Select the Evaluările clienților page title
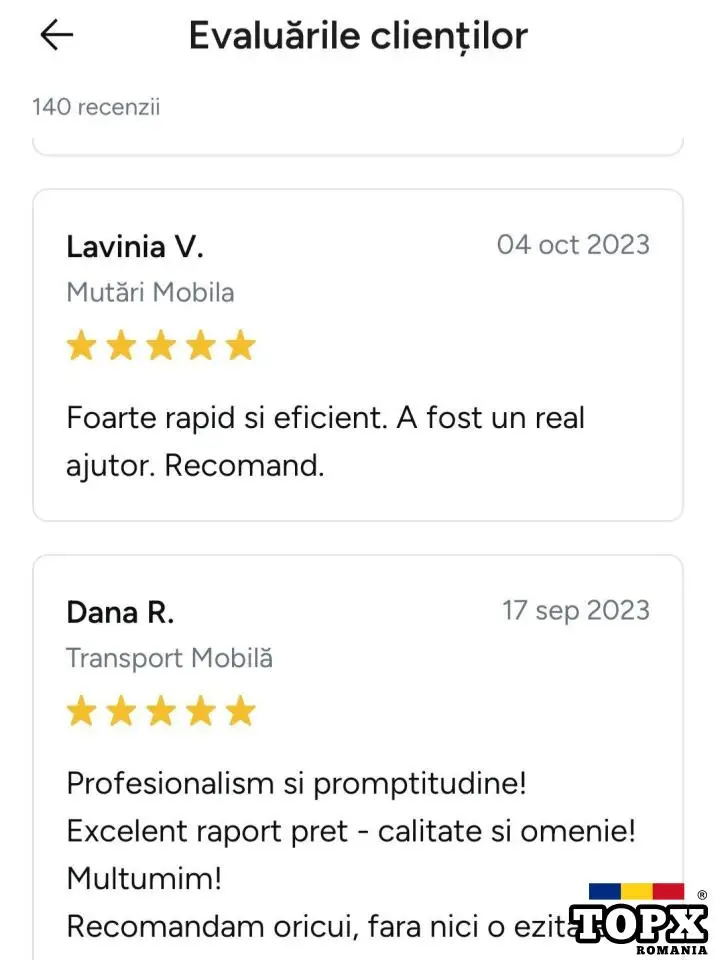 358,36
